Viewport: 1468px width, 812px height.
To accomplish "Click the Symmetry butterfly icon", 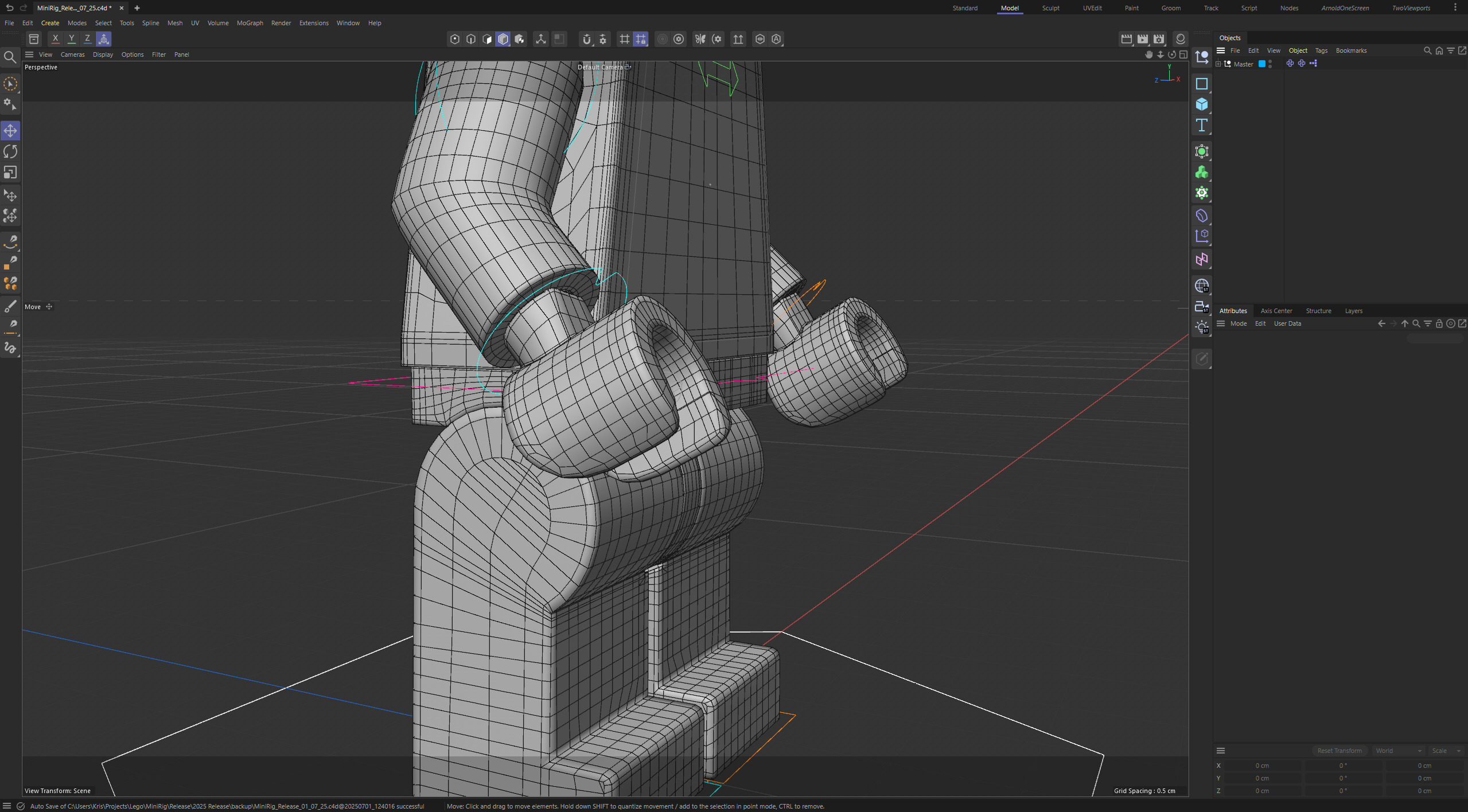I will point(700,39).
